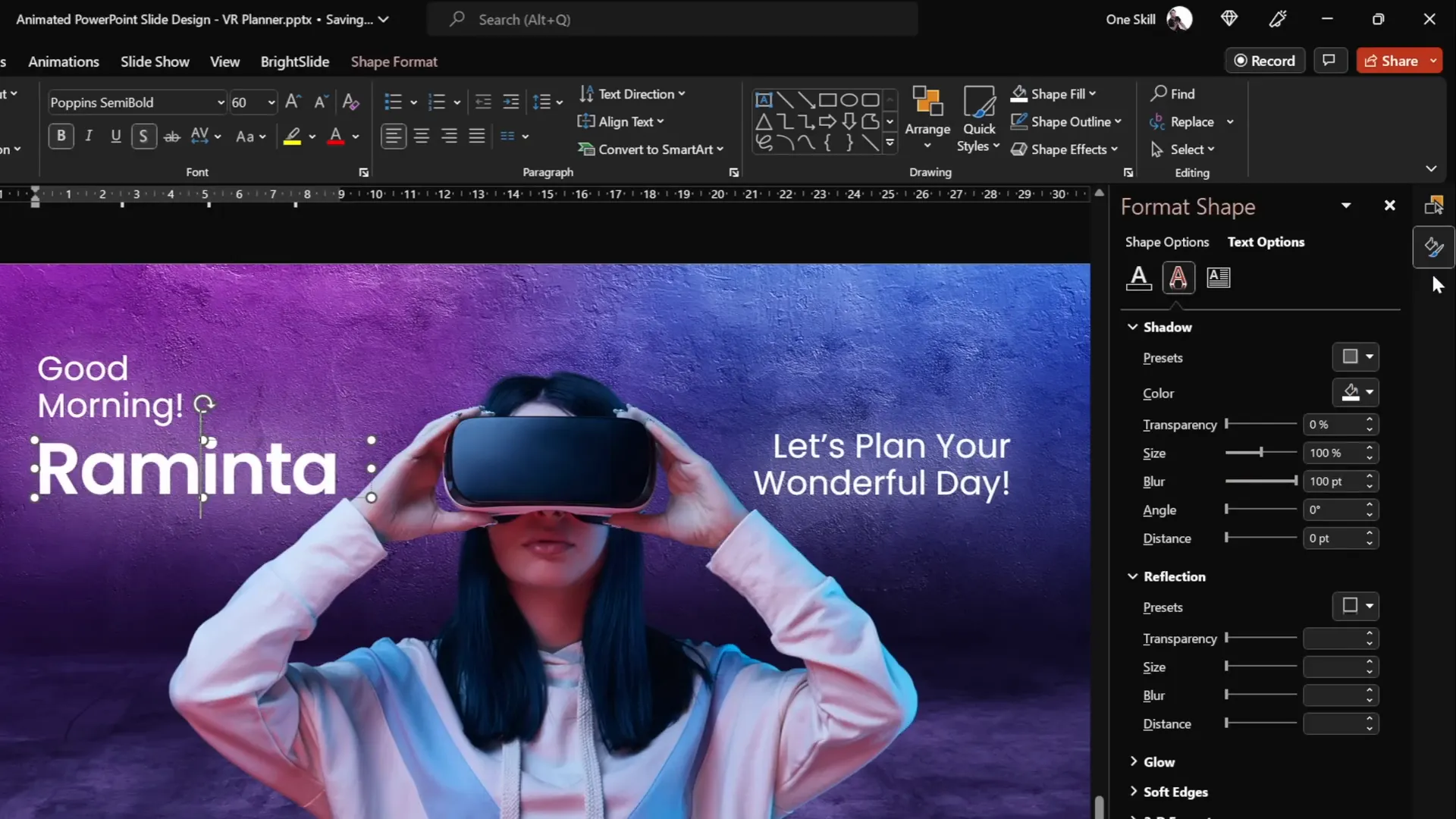The width and height of the screenshot is (1456, 819).
Task: Open Shape Effects dropdown
Action: click(x=1064, y=149)
